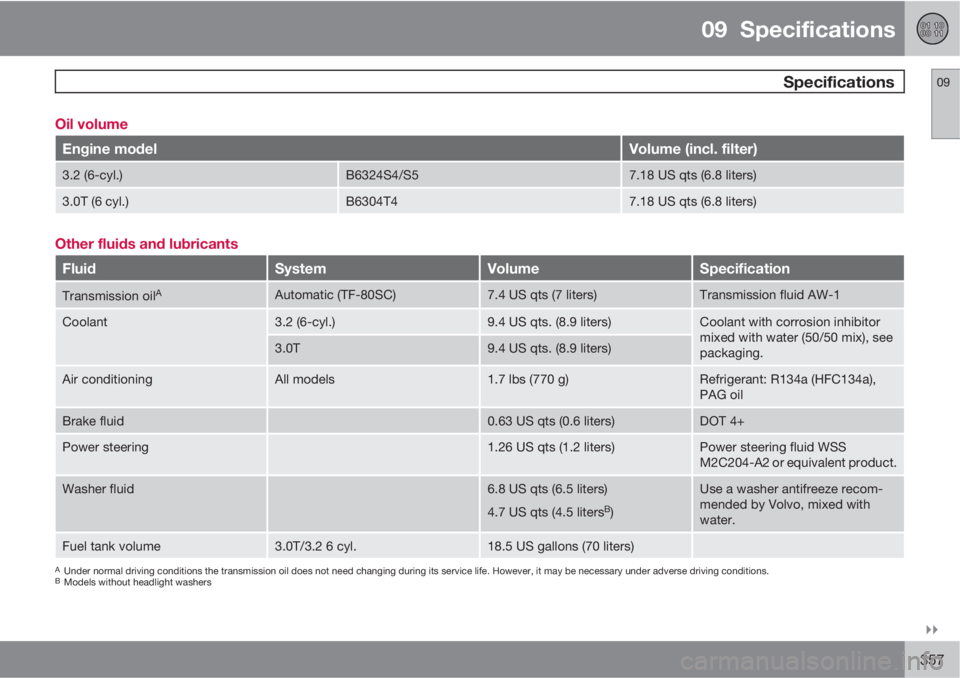Click the 'Oil volume' heading
Screen dimensions: 960x678
click(91, 124)
